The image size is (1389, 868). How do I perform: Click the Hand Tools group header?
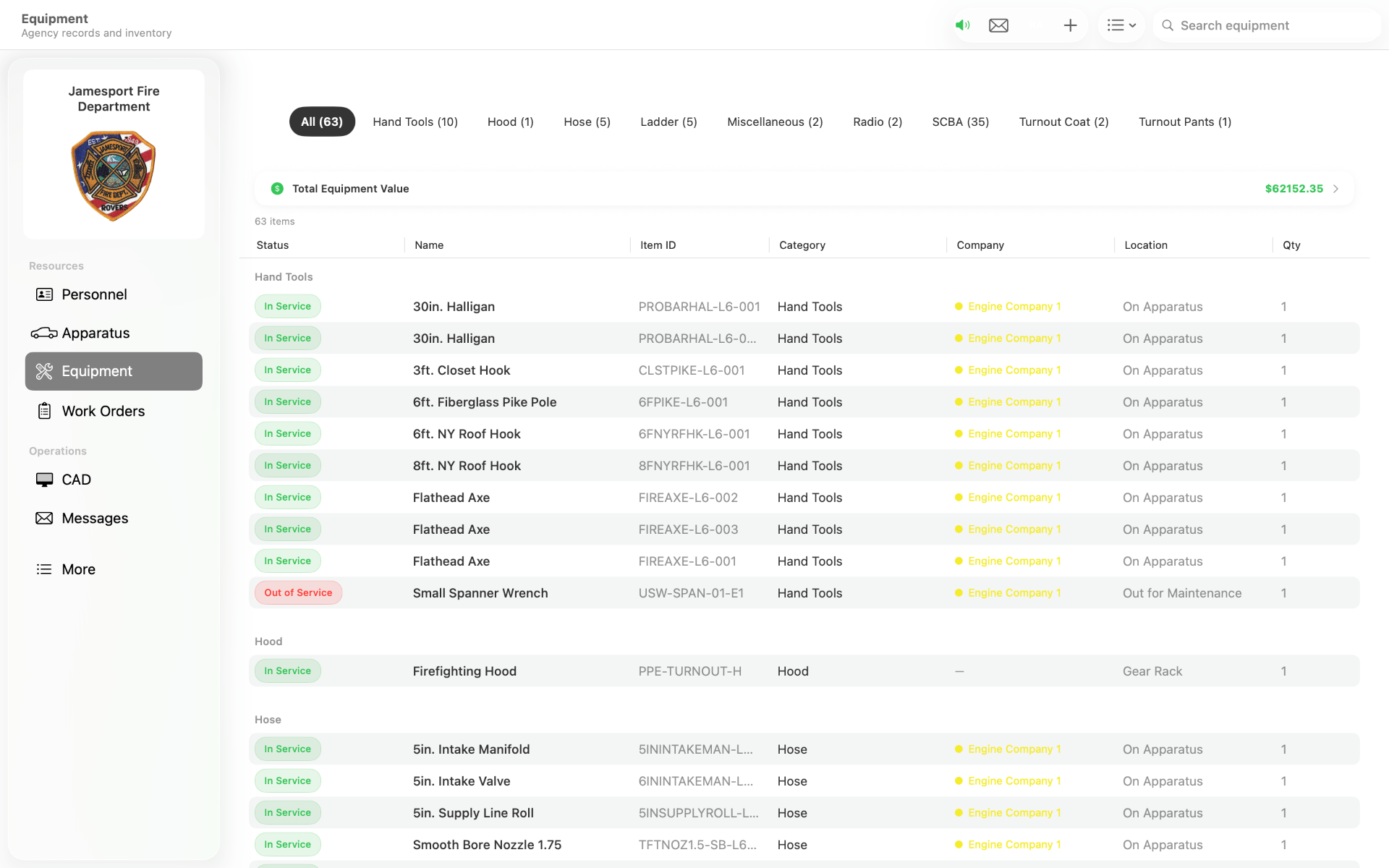284,277
